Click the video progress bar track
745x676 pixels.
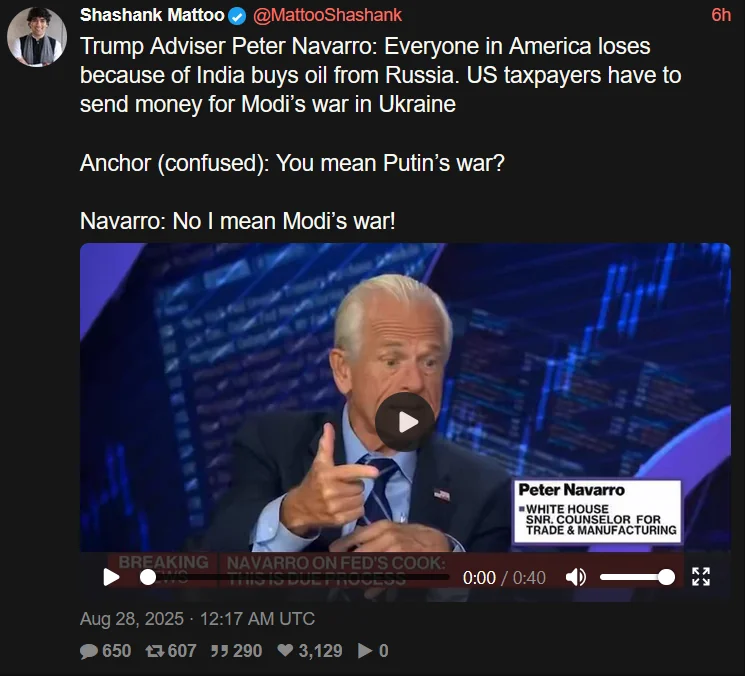tap(295, 577)
